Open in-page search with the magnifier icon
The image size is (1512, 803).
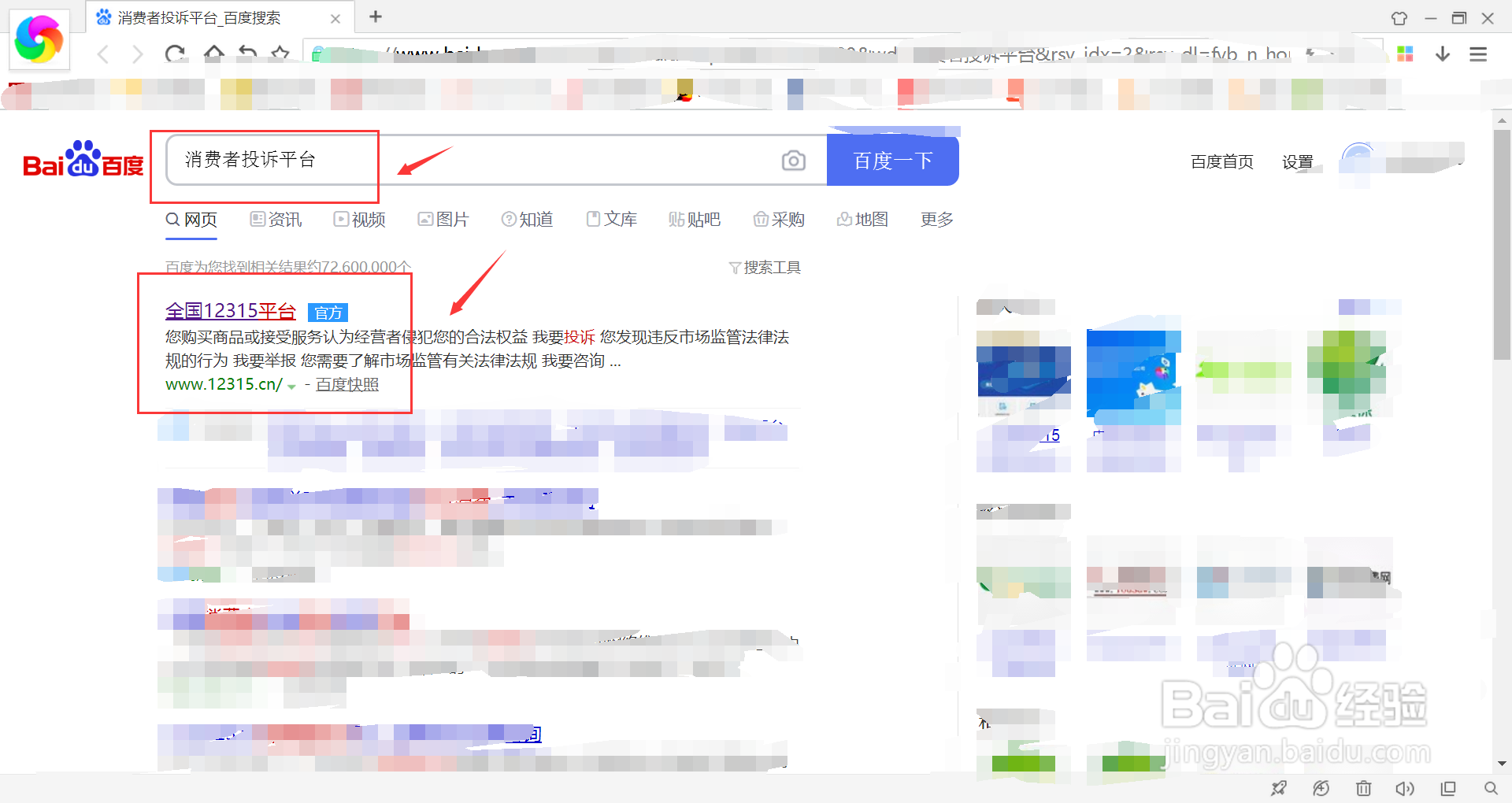(x=1491, y=788)
